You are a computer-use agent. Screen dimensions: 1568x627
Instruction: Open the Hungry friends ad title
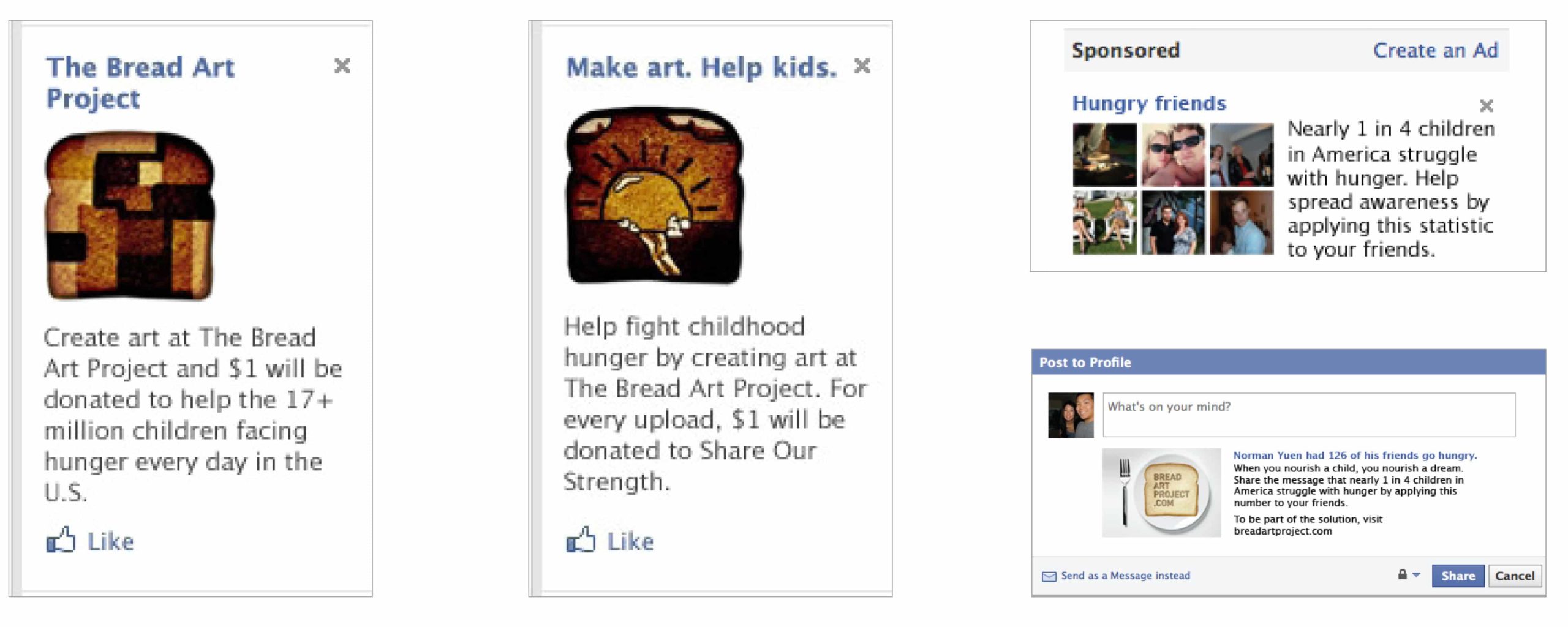click(x=1149, y=103)
